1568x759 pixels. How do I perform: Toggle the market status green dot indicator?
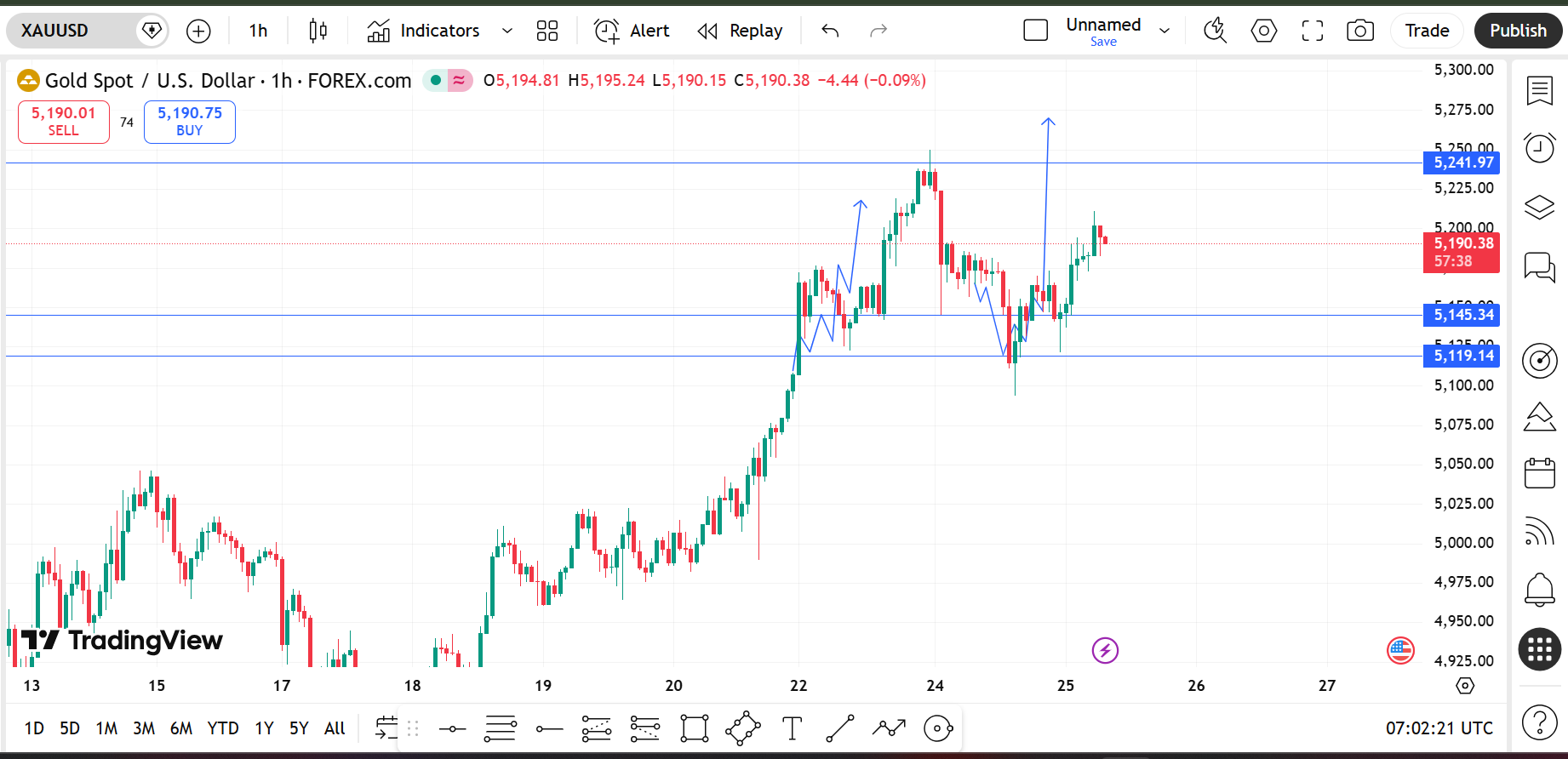point(436,81)
